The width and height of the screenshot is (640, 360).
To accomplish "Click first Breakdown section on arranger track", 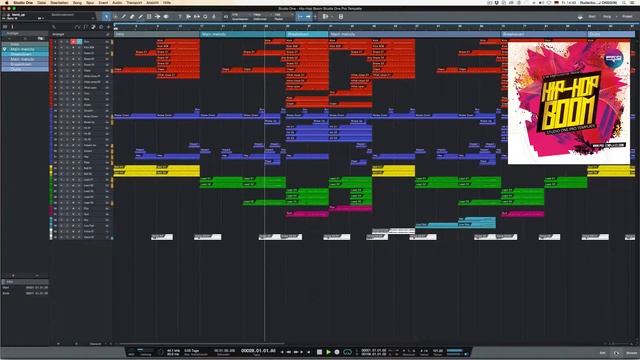I will (307, 34).
